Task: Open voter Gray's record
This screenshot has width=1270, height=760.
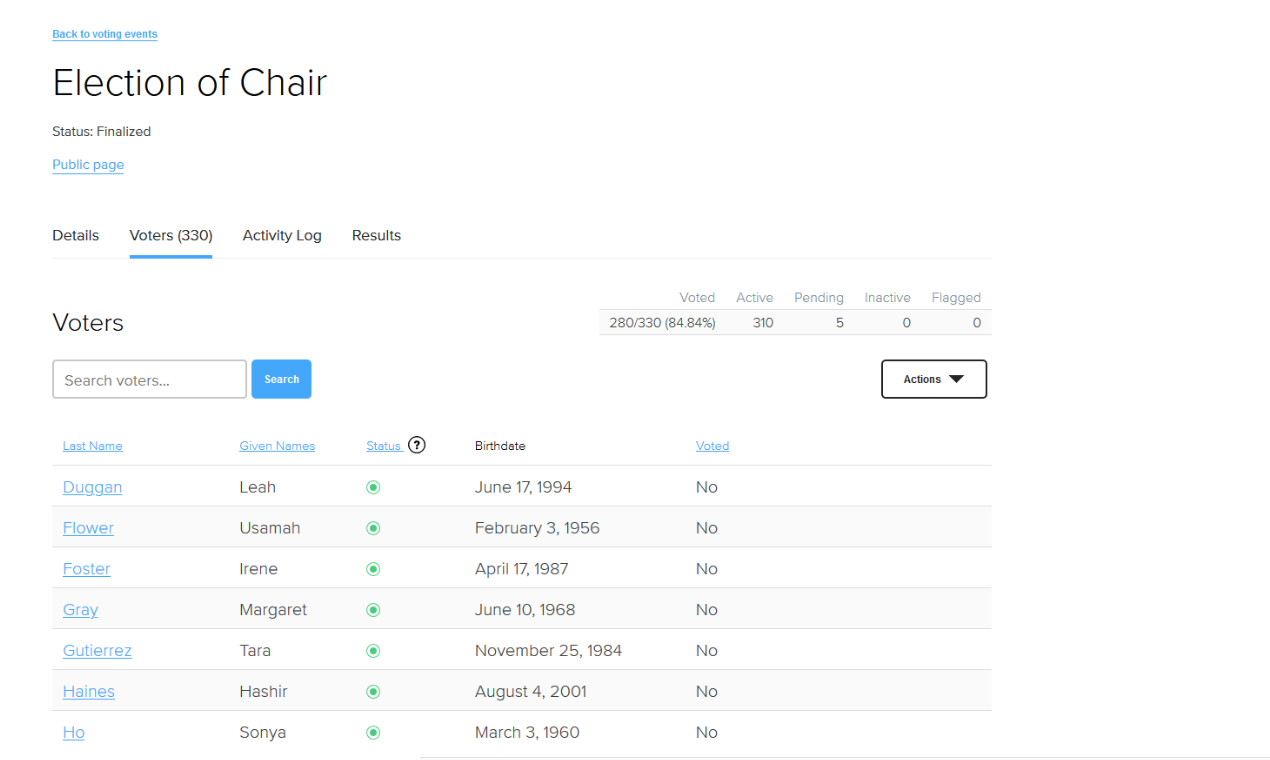Action: (x=80, y=610)
